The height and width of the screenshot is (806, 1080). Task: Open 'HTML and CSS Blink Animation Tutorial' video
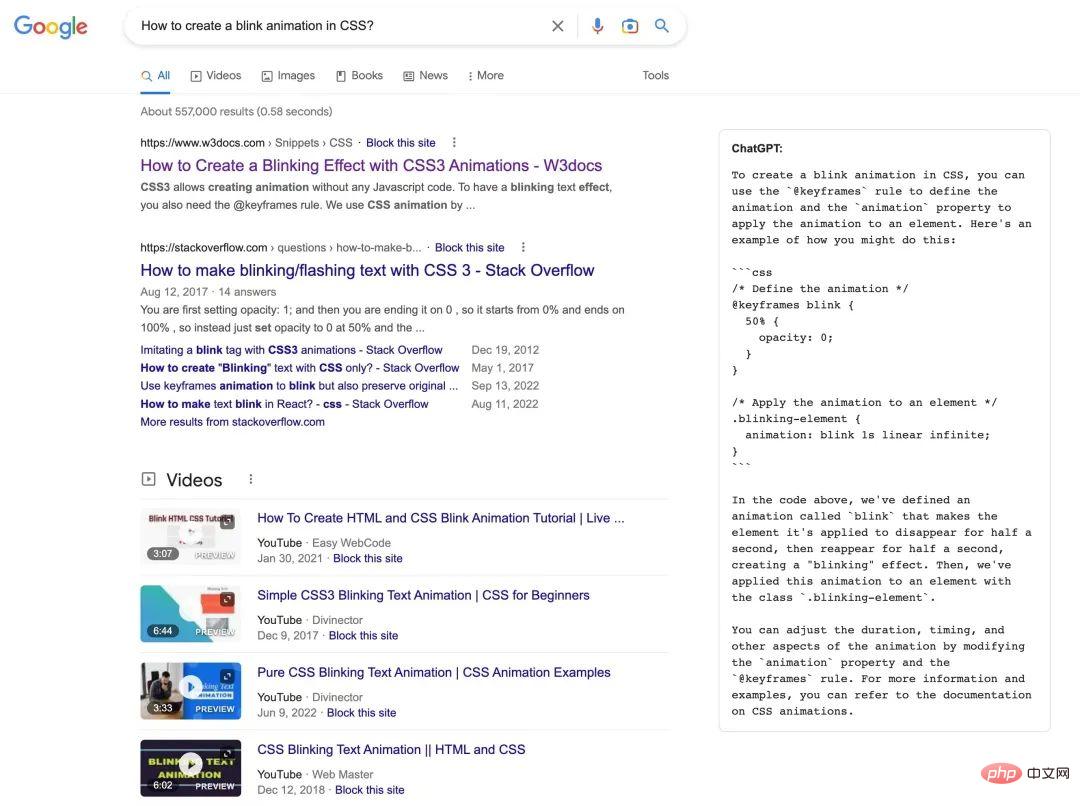coord(441,518)
